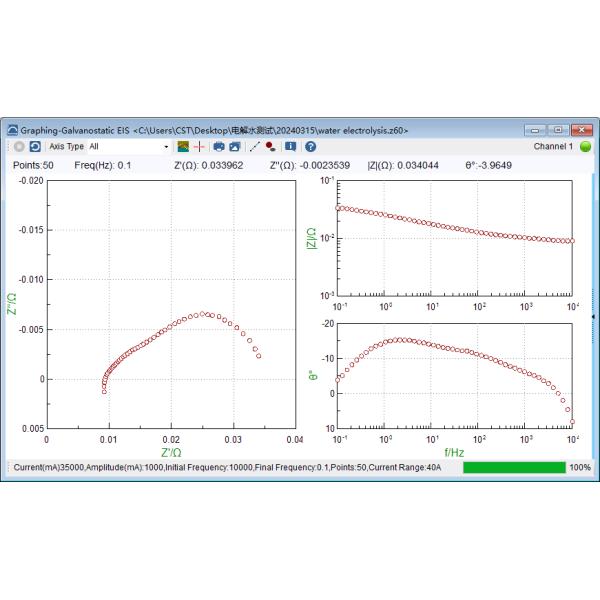The width and height of the screenshot is (600, 600).
Task: Click the f/Hz axis label
Action: point(454,453)
